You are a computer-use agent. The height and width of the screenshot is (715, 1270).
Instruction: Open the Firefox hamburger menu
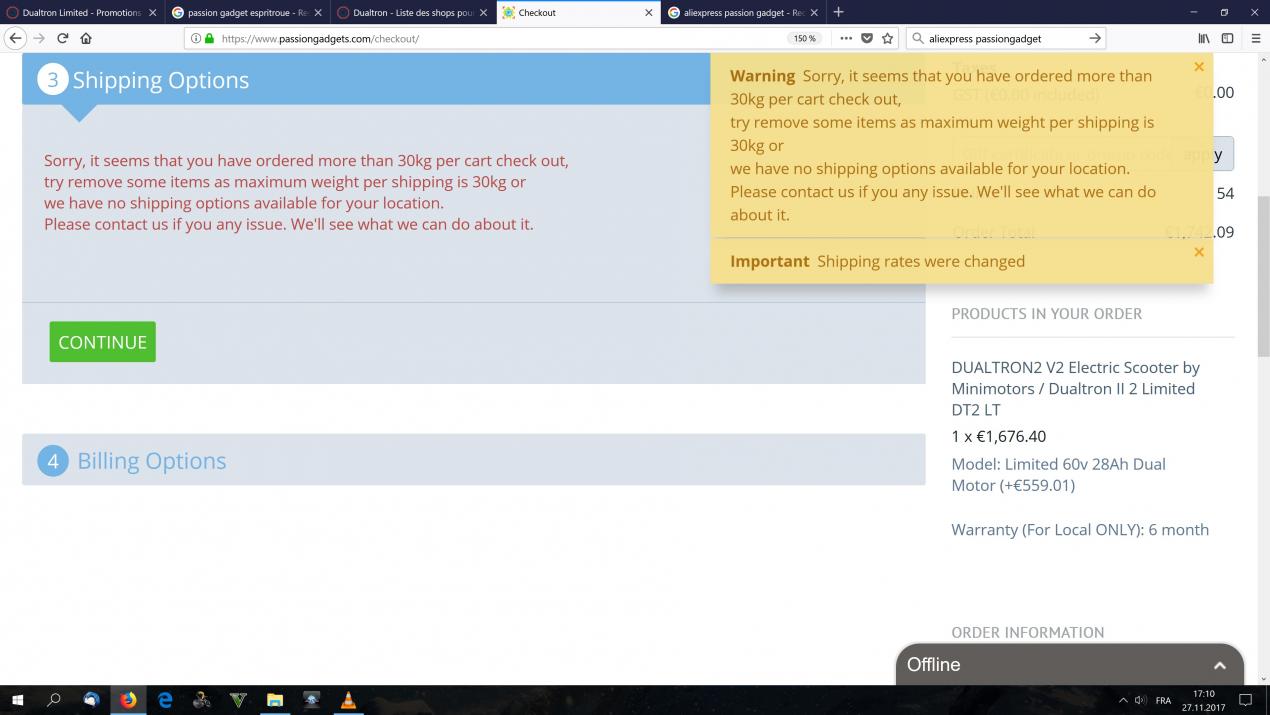1256,38
